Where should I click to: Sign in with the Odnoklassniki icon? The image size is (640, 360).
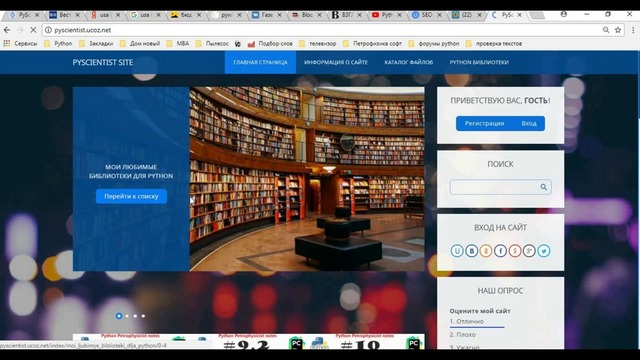[x=486, y=251]
